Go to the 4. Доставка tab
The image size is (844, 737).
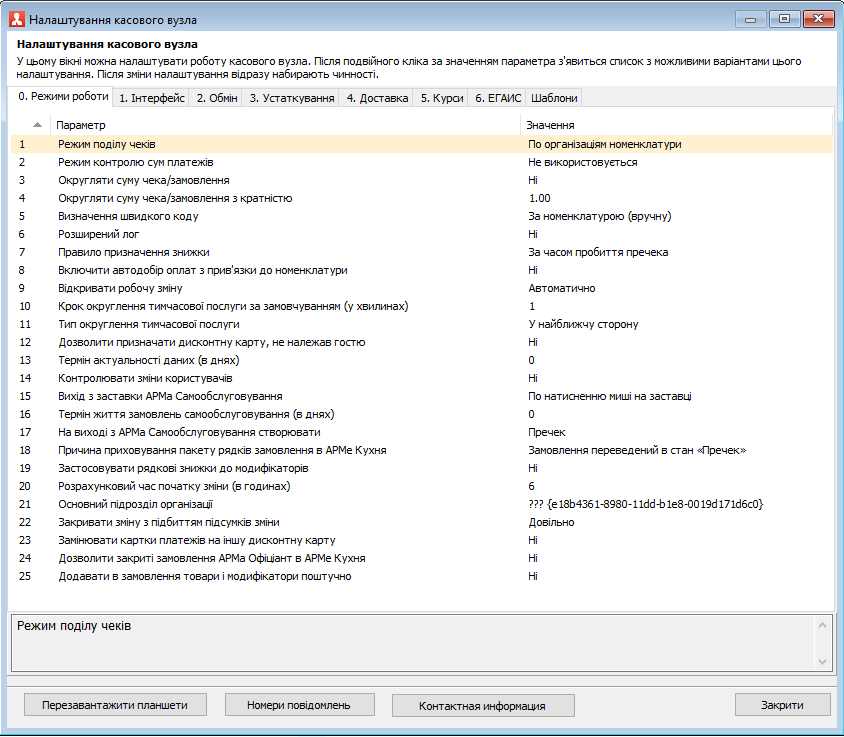(377, 98)
